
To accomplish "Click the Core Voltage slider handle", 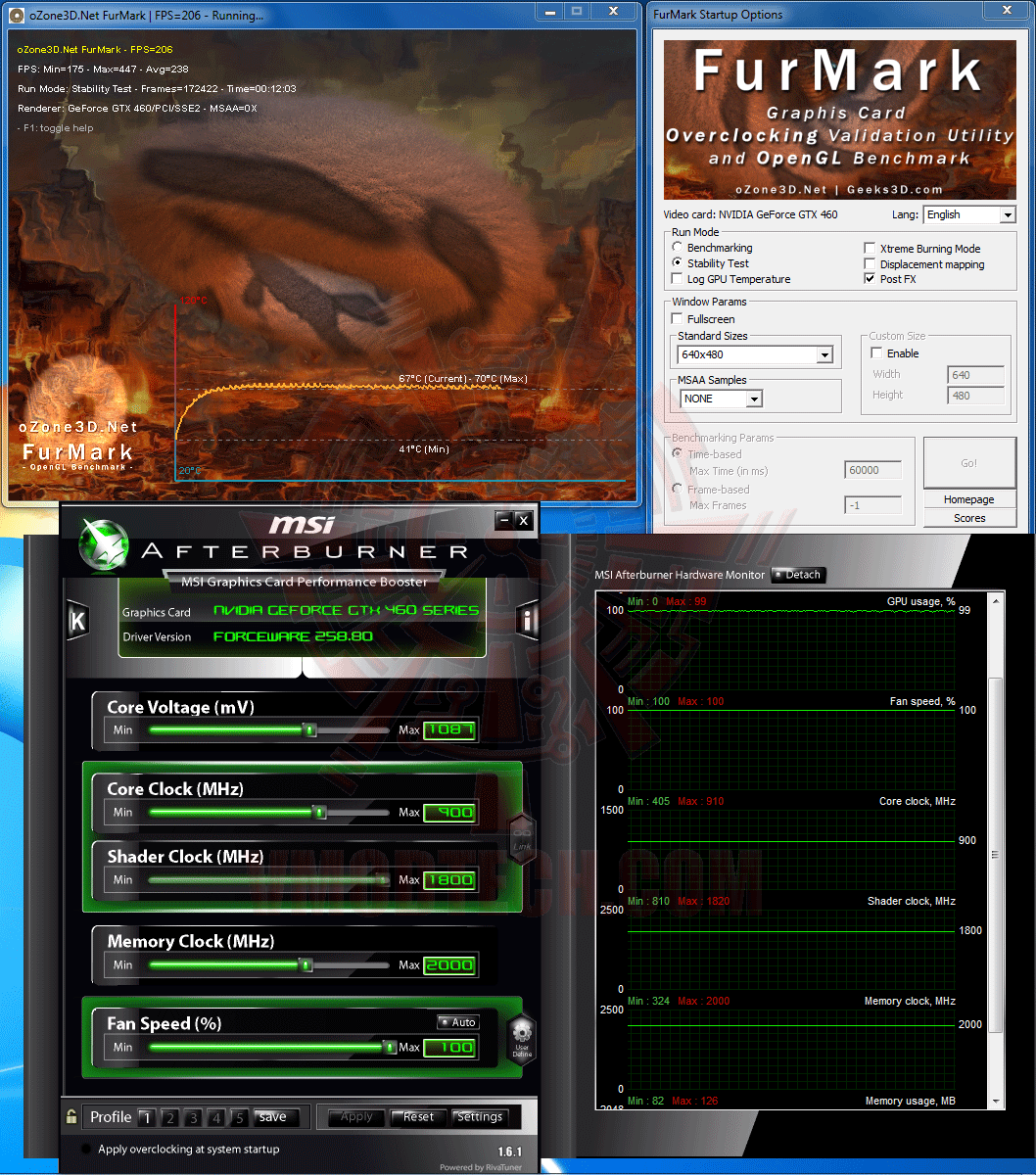I will click(x=309, y=729).
